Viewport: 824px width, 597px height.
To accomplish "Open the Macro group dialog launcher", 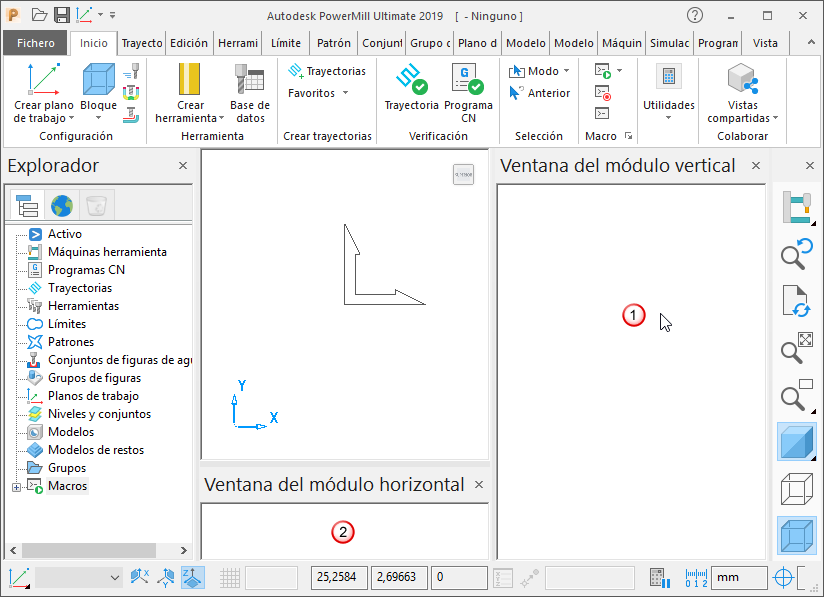I will tap(629, 136).
